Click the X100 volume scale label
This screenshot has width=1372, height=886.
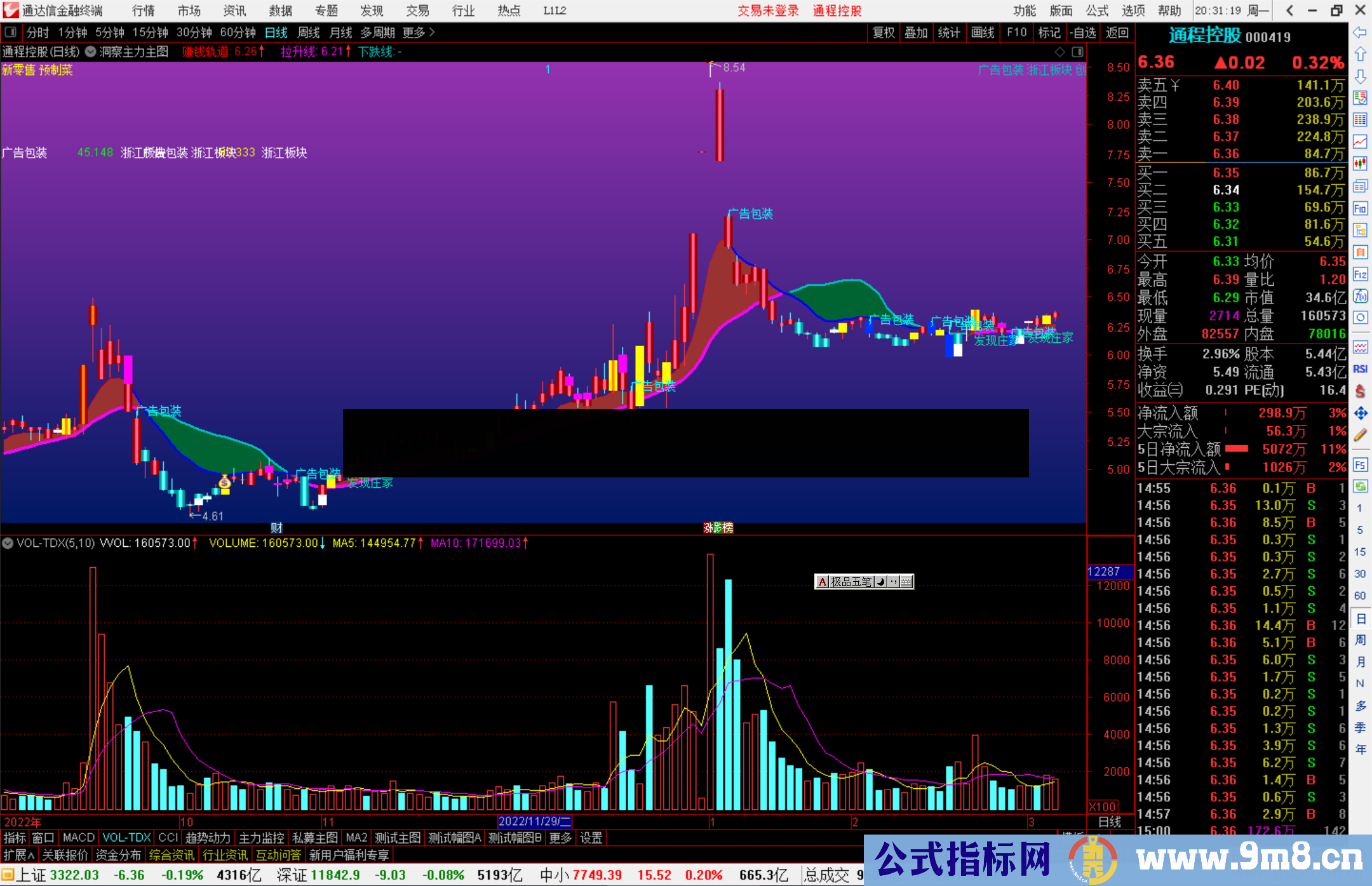pyautogui.click(x=1103, y=806)
